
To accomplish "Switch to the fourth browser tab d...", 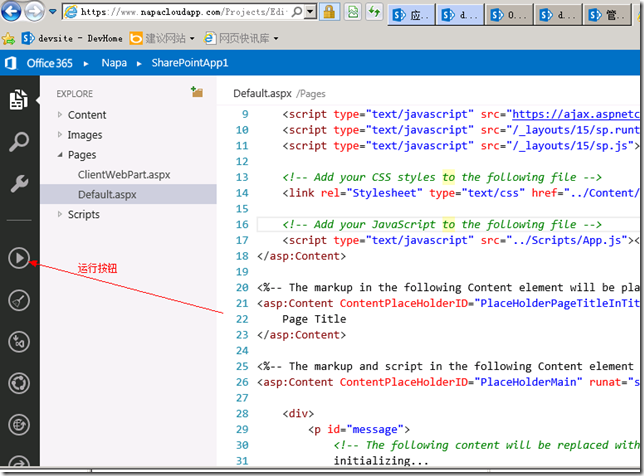I will point(558,15).
